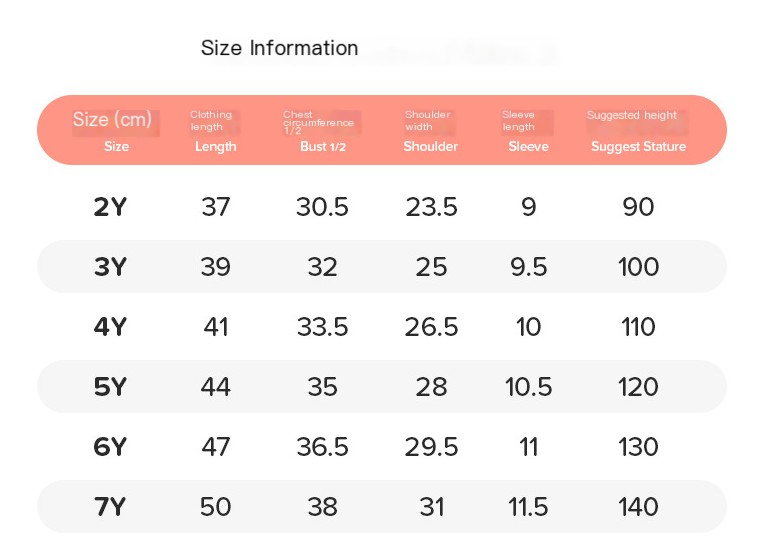Select the Size (cm) header cell
This screenshot has height=546, width=764.
[x=112, y=119]
